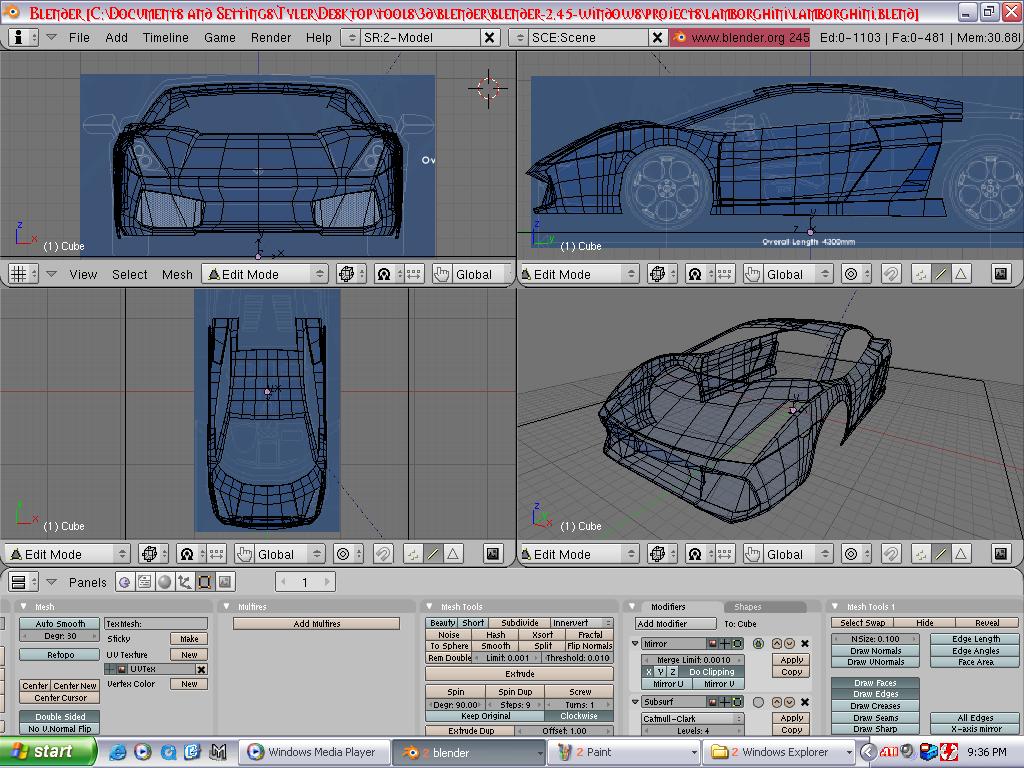Image resolution: width=1024 pixels, height=768 pixels.
Task: Toggle snap magnet icon in top-right viewport header
Action: (x=891, y=274)
